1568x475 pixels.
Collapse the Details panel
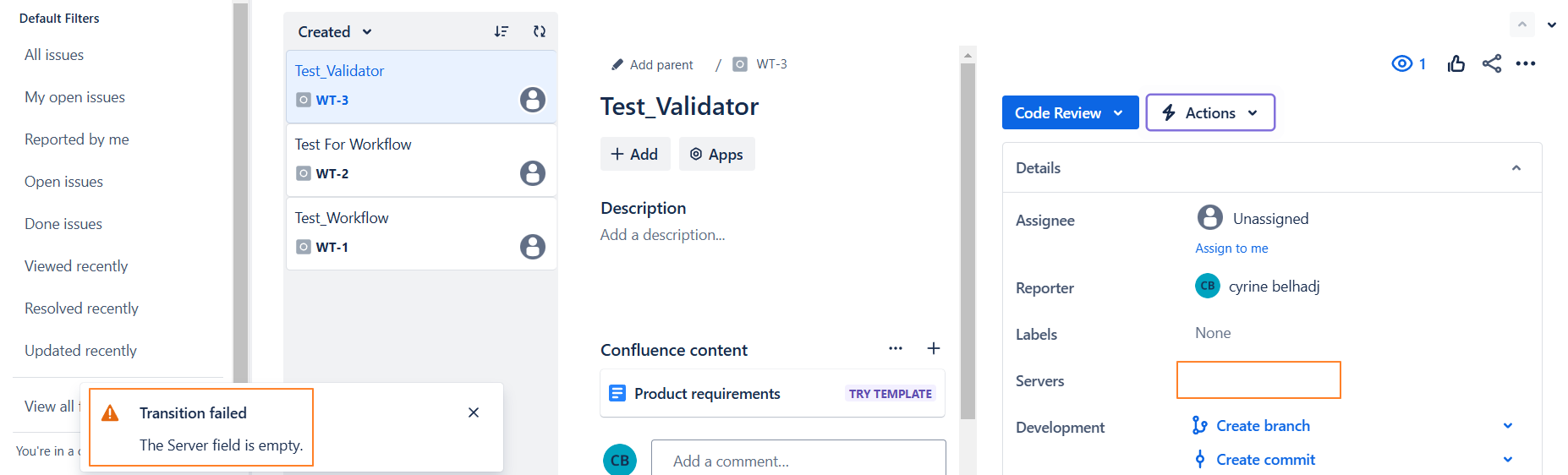tap(1516, 168)
